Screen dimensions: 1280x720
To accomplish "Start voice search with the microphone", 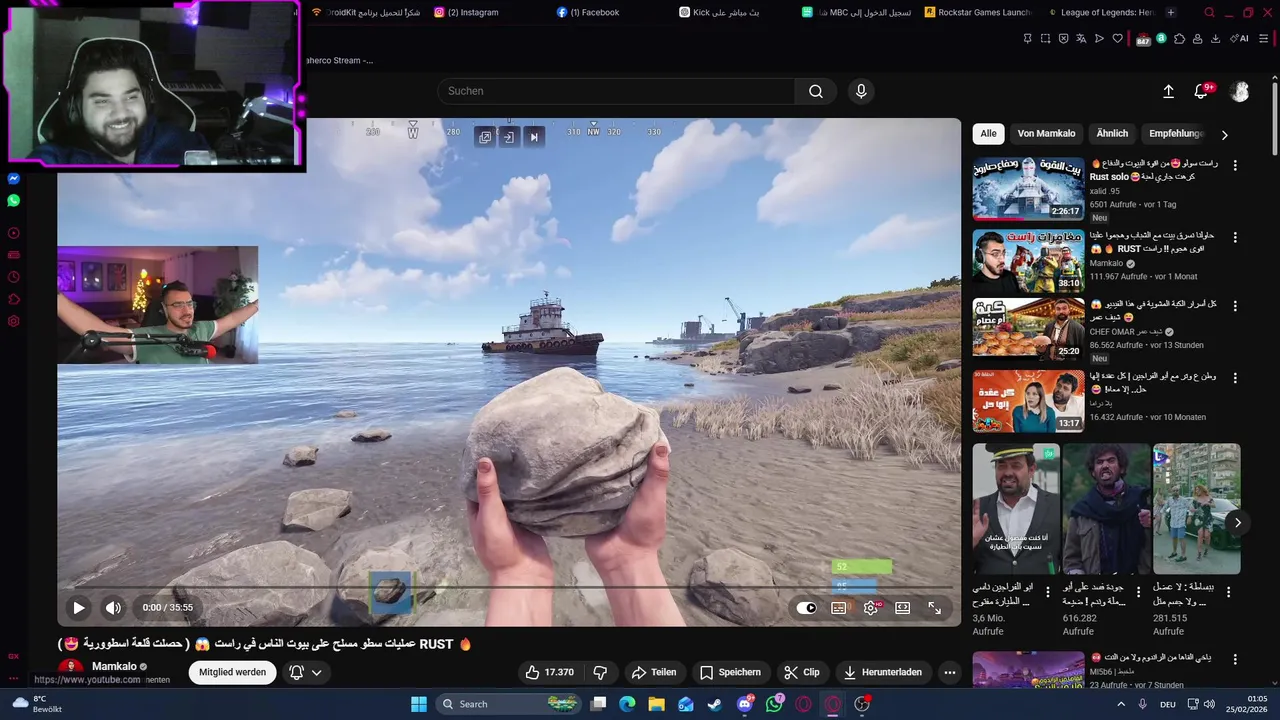I will tap(861, 91).
